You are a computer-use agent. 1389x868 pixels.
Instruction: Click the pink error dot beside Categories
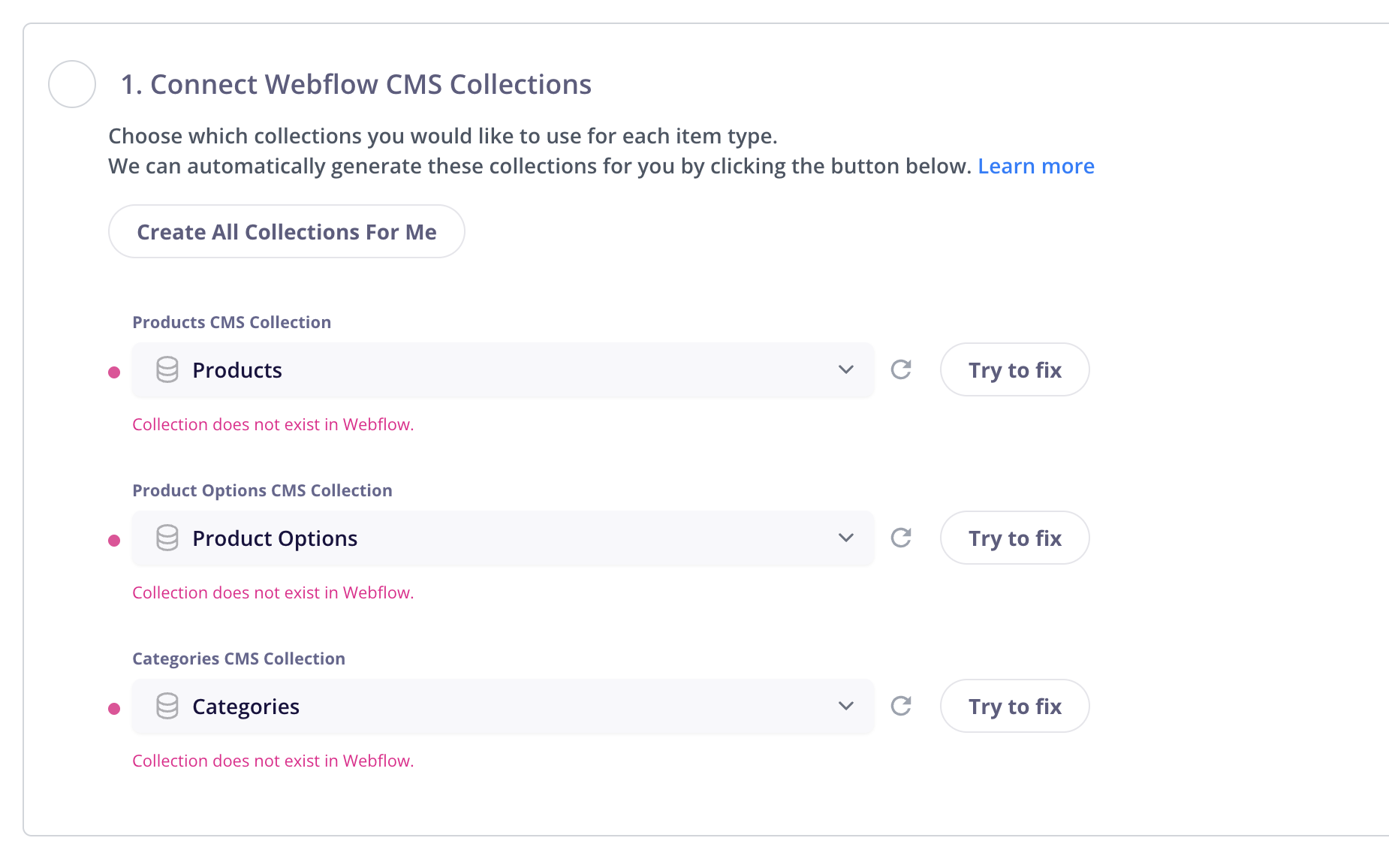coord(114,709)
